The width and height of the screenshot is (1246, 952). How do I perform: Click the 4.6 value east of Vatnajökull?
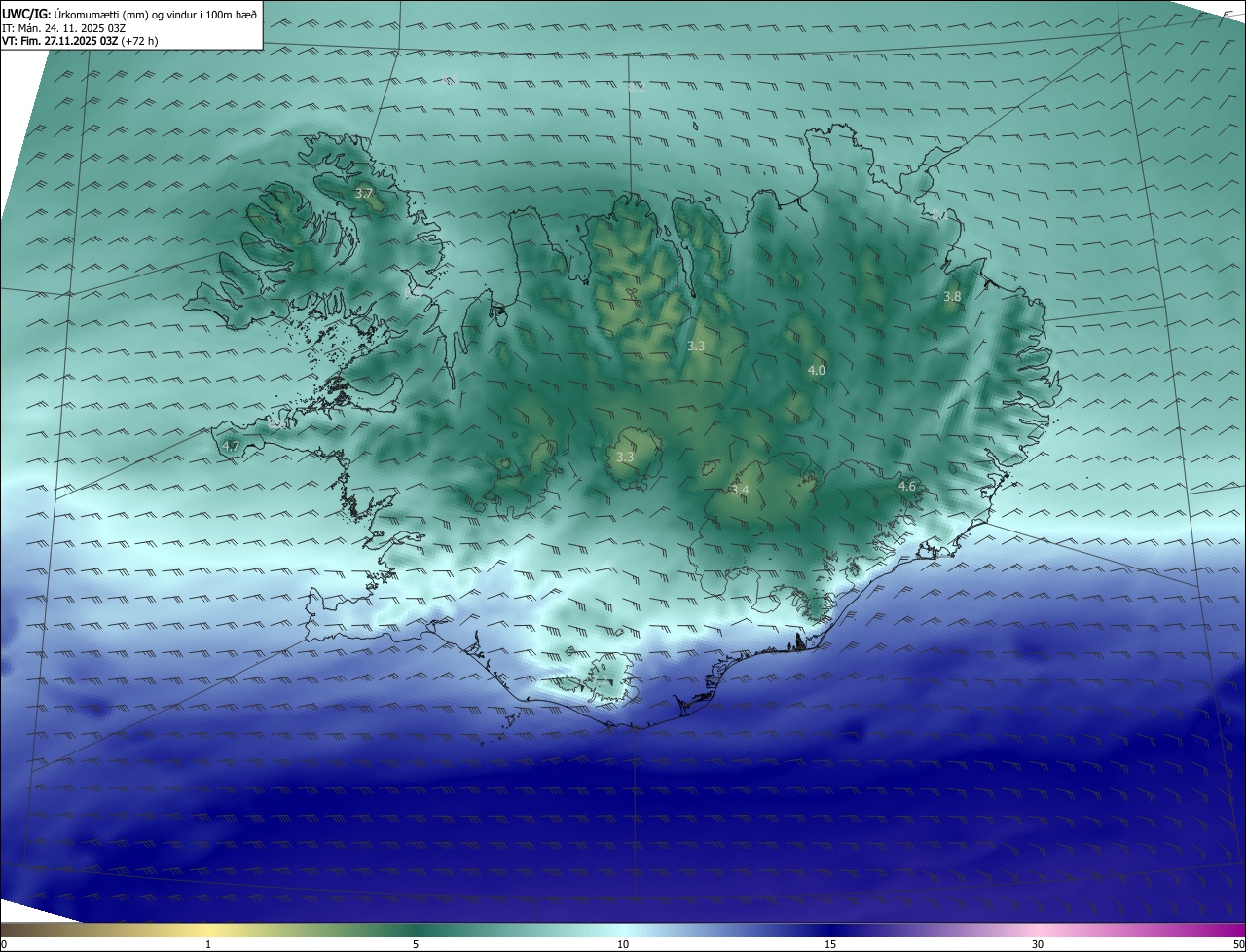(x=907, y=486)
